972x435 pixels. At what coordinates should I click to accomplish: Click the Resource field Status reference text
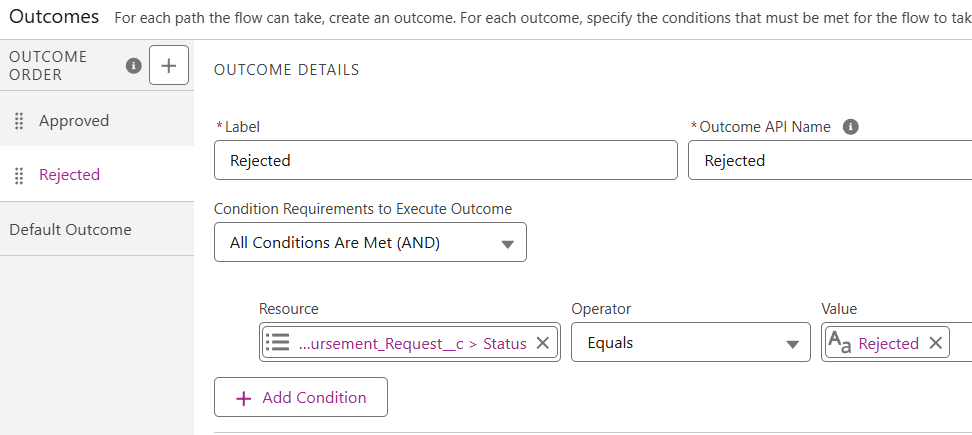point(412,343)
